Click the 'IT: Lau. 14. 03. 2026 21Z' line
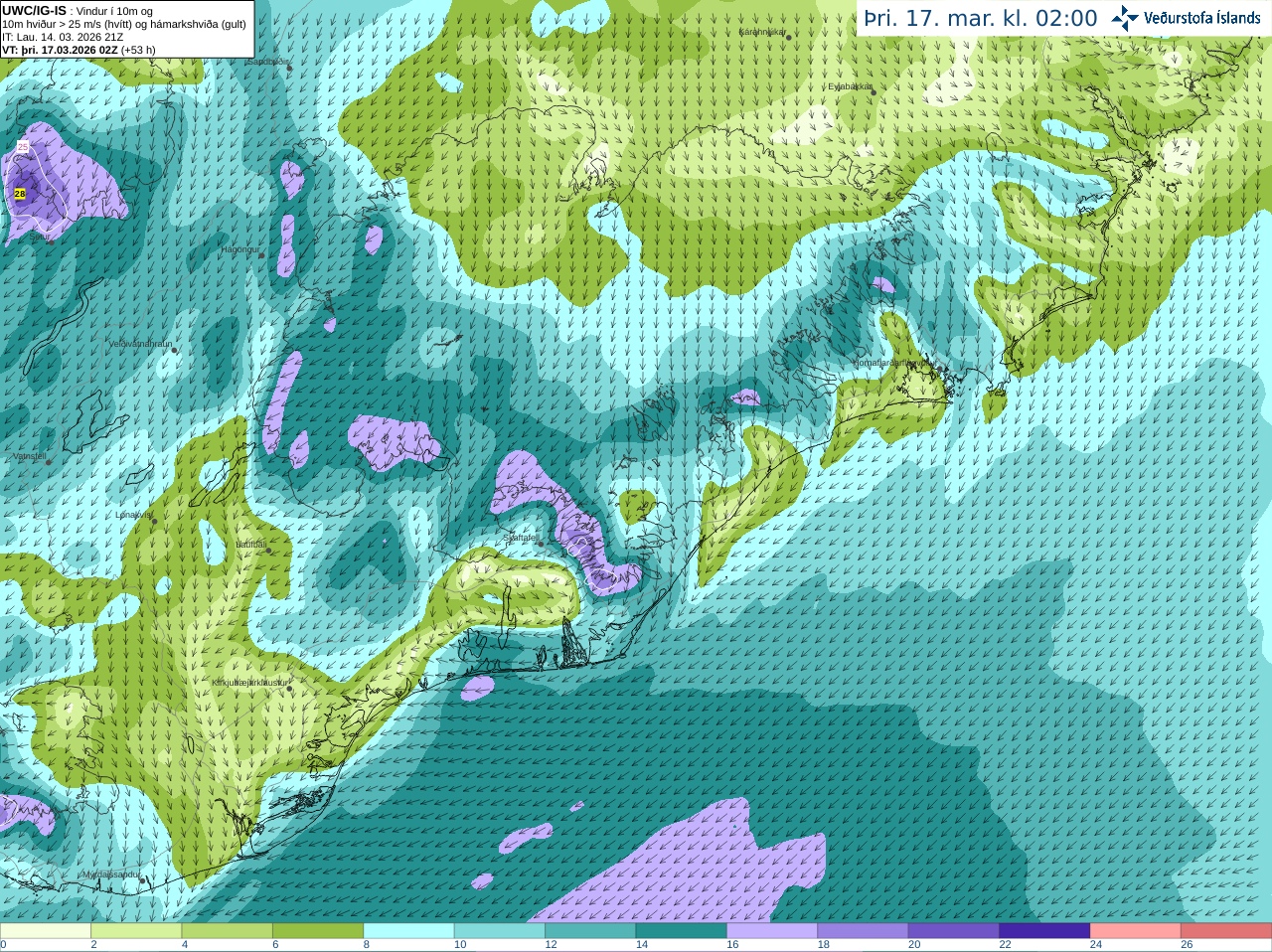The width and height of the screenshot is (1272, 952). (x=63, y=37)
